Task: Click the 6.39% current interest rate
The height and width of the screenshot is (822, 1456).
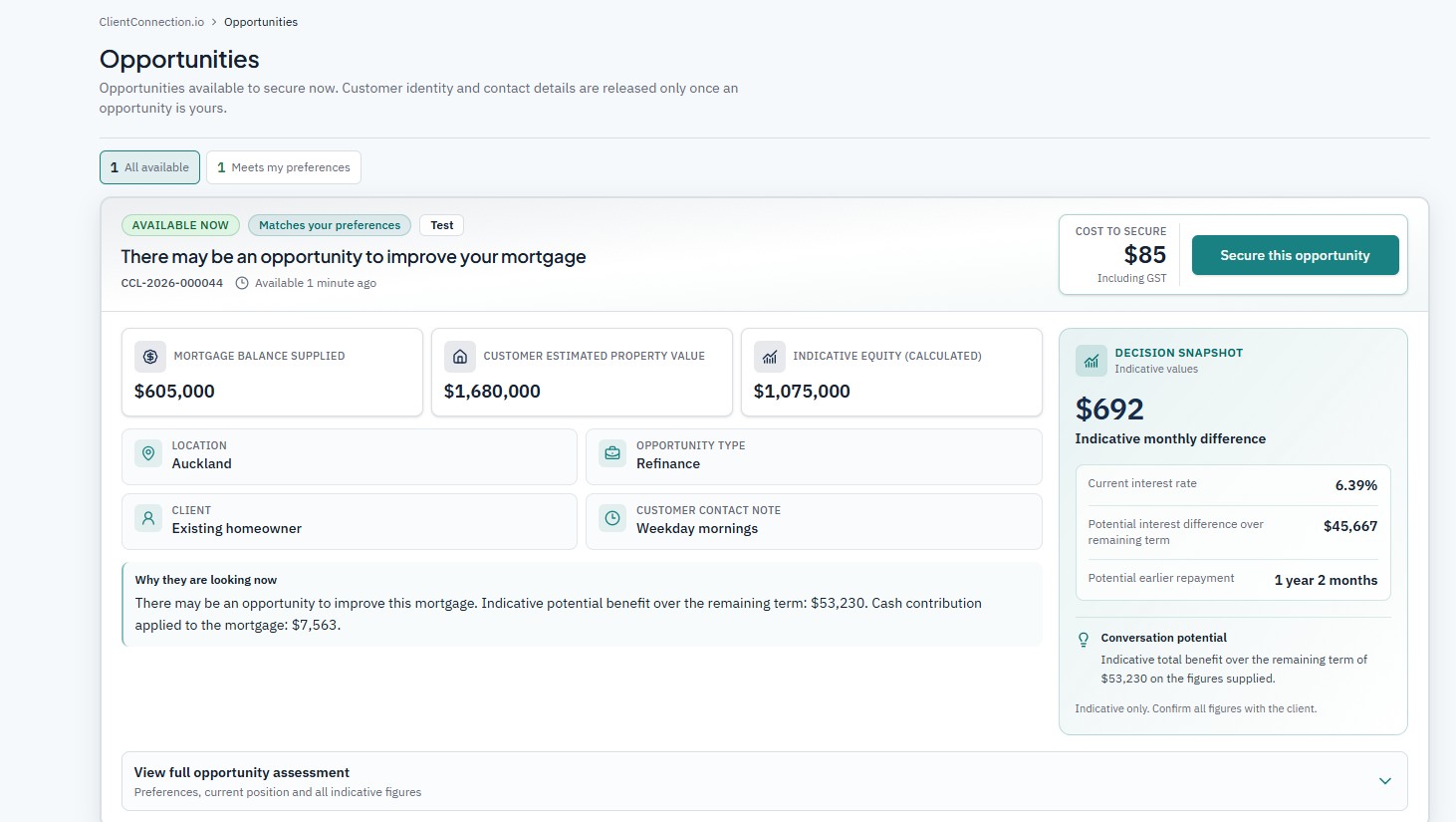Action: coord(1355,485)
